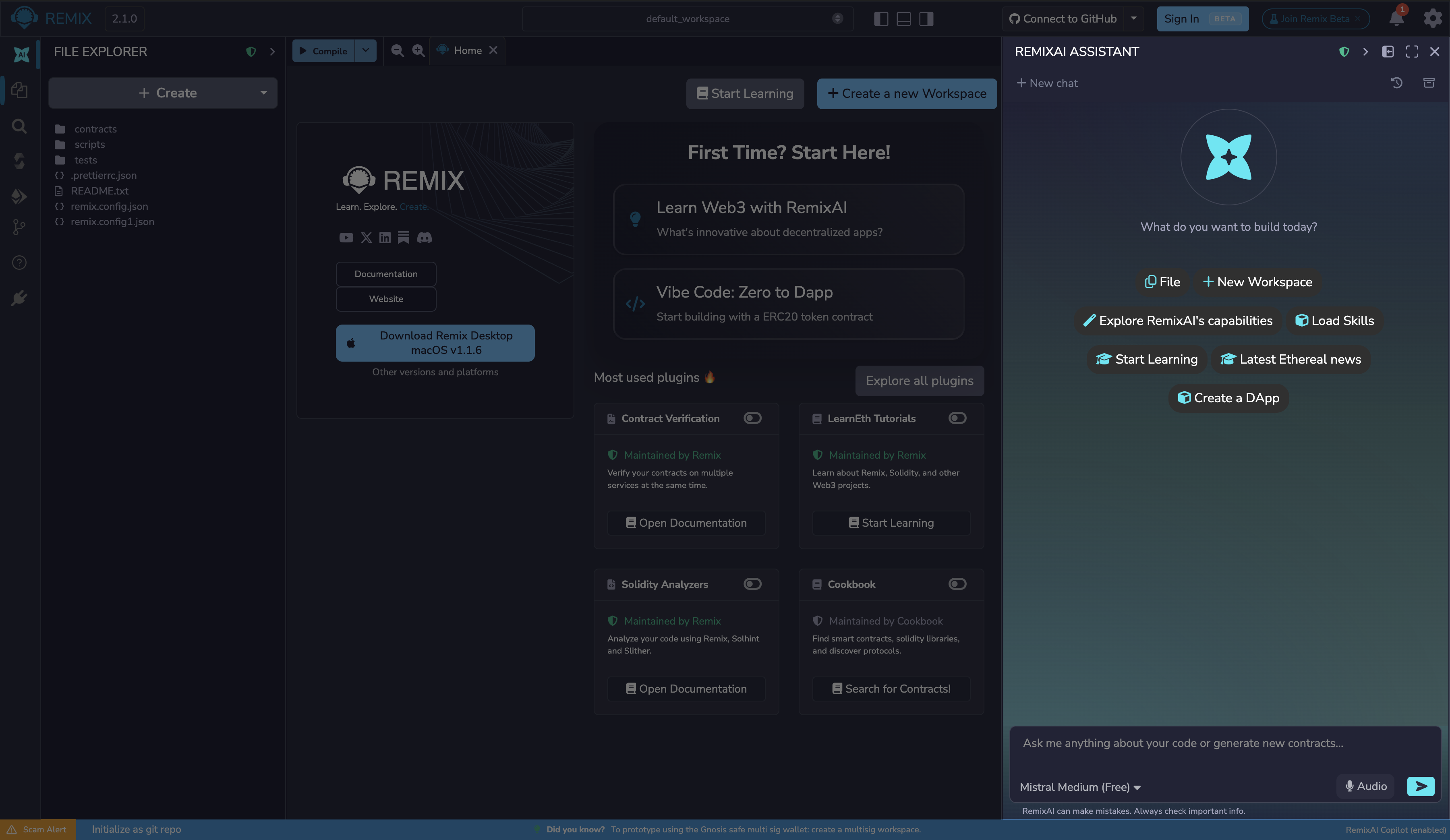
Task: Open RemixAI chat history icon
Action: [x=1396, y=83]
